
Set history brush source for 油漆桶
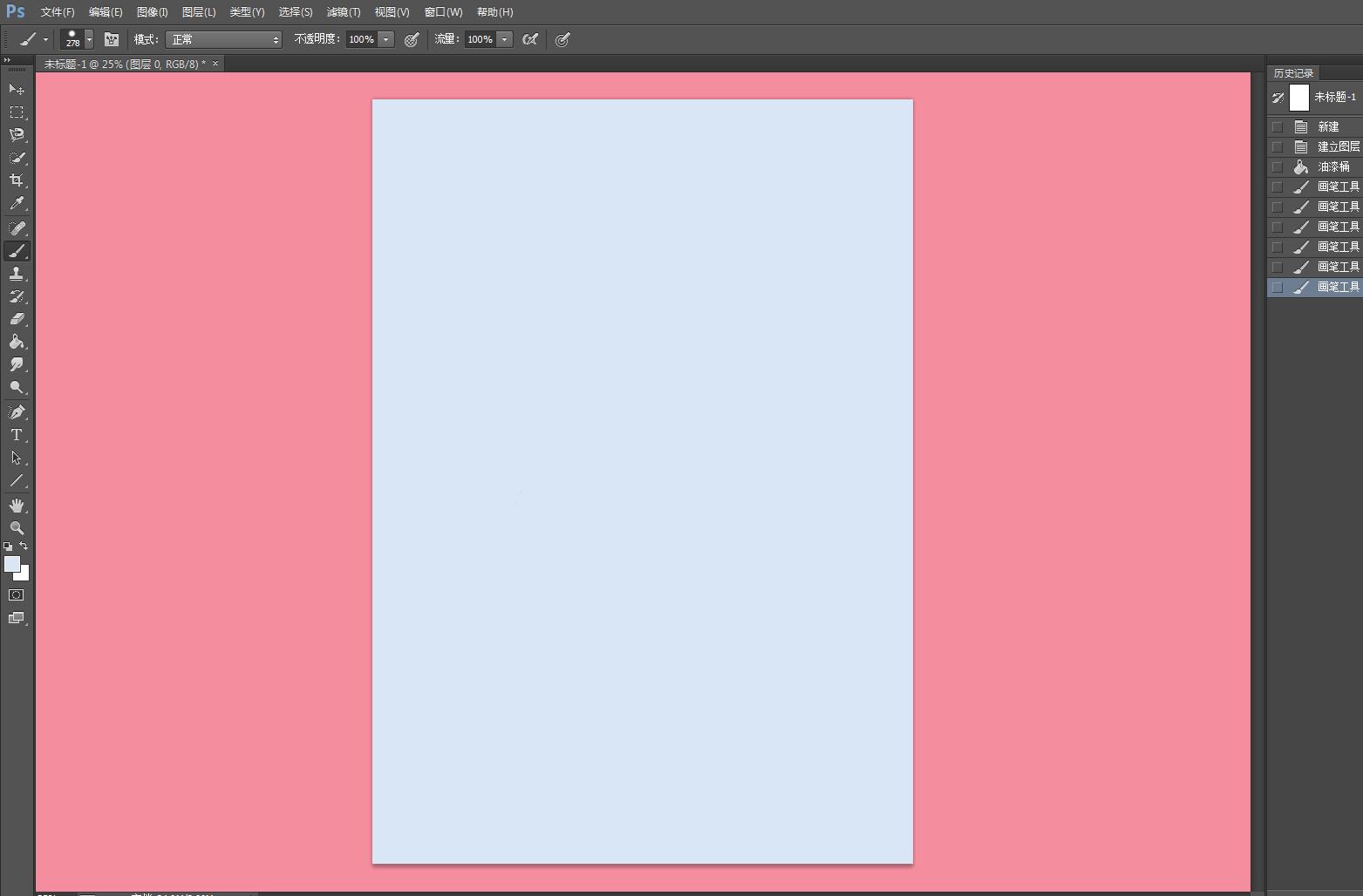coord(1278,166)
